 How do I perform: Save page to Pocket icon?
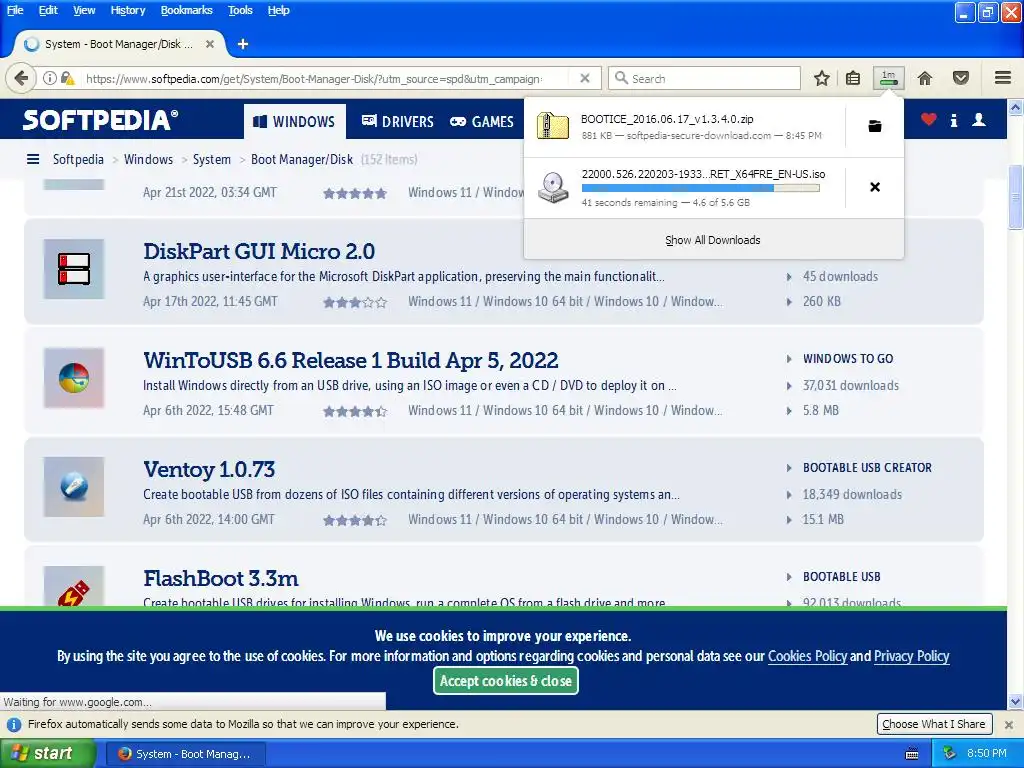coord(961,78)
